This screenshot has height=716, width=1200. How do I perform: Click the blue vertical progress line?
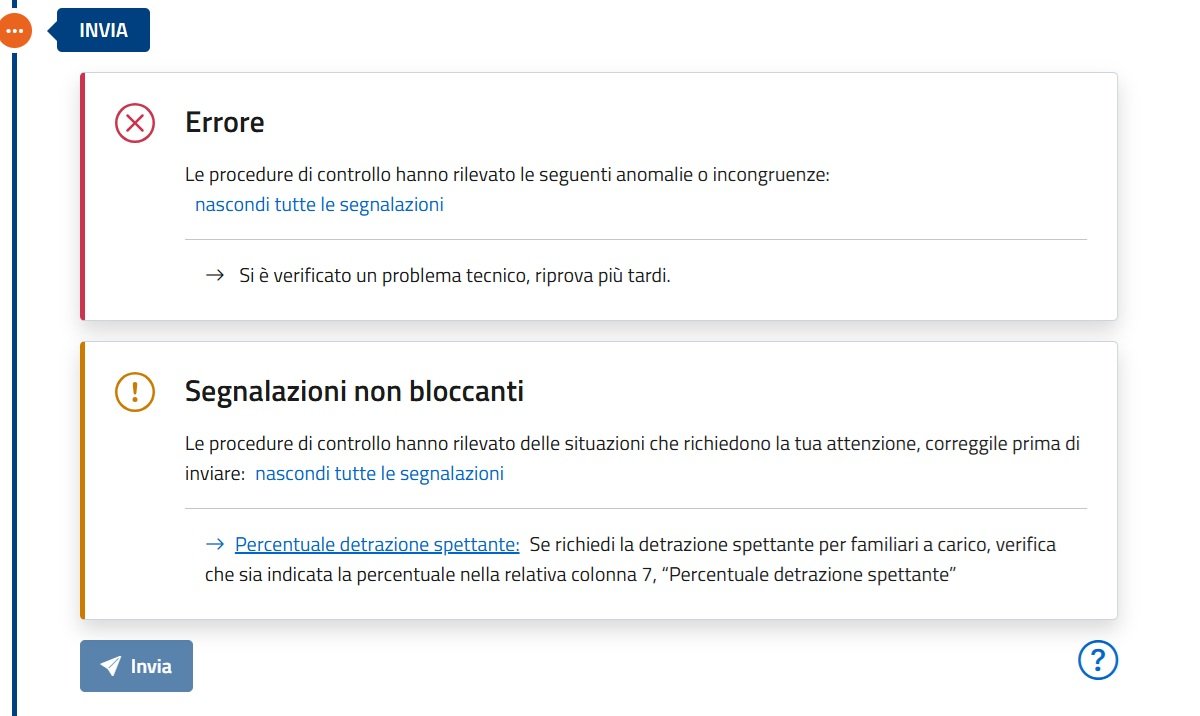[x=15, y=380]
